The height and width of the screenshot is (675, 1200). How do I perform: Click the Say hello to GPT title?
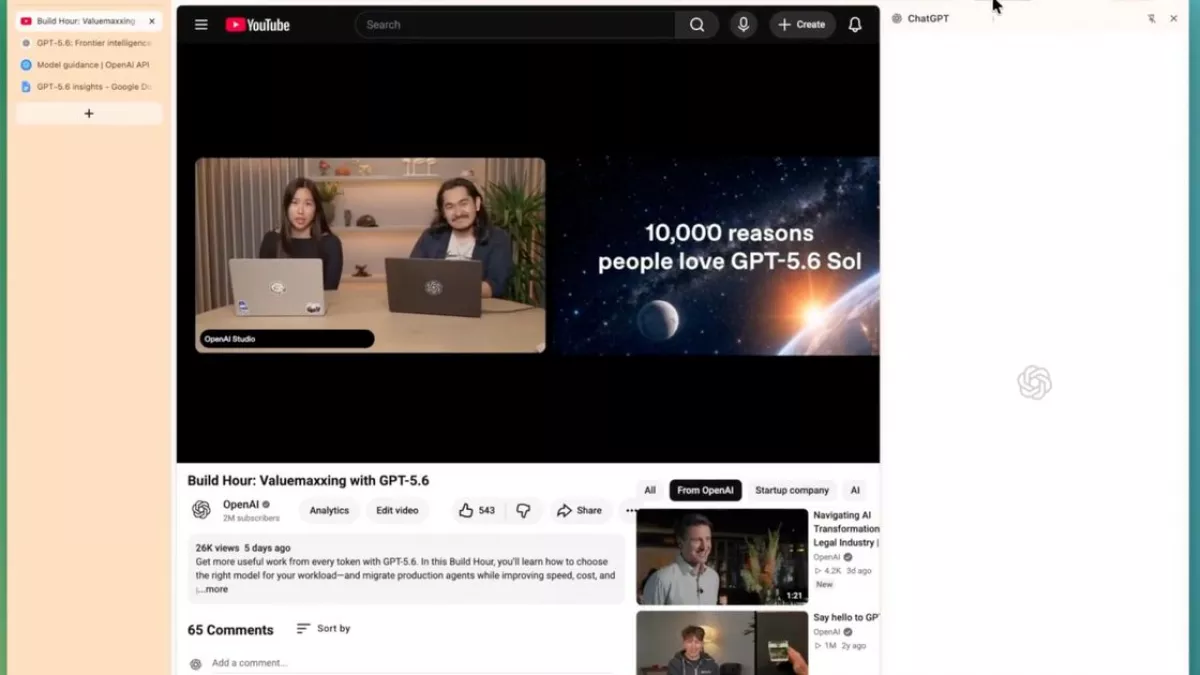tap(846, 618)
